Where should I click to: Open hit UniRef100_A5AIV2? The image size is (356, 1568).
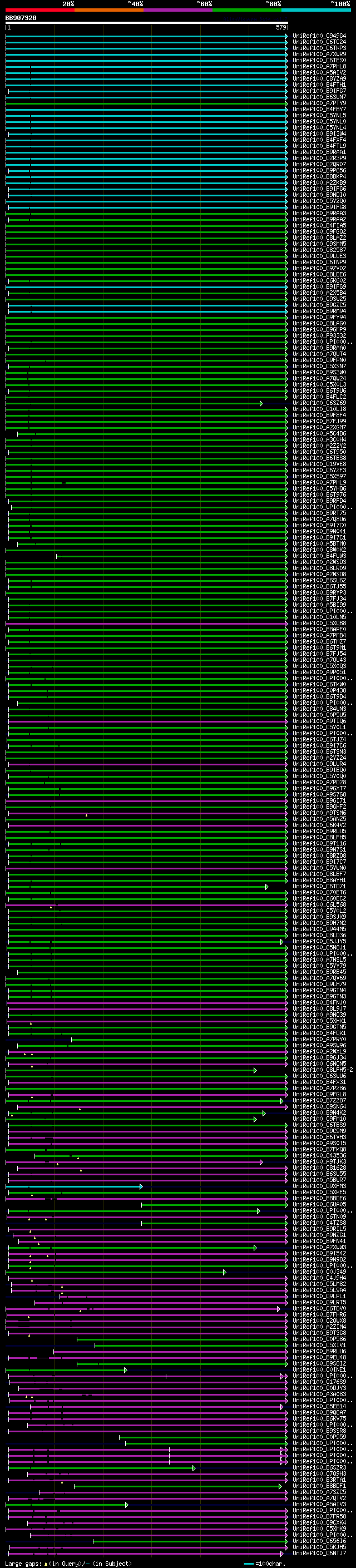pyautogui.click(x=319, y=72)
